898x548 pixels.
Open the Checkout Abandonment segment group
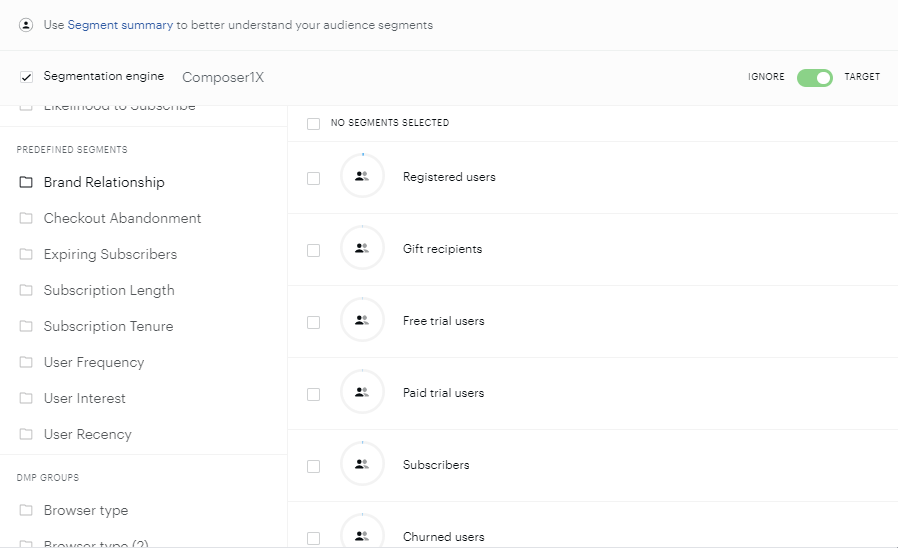123,218
